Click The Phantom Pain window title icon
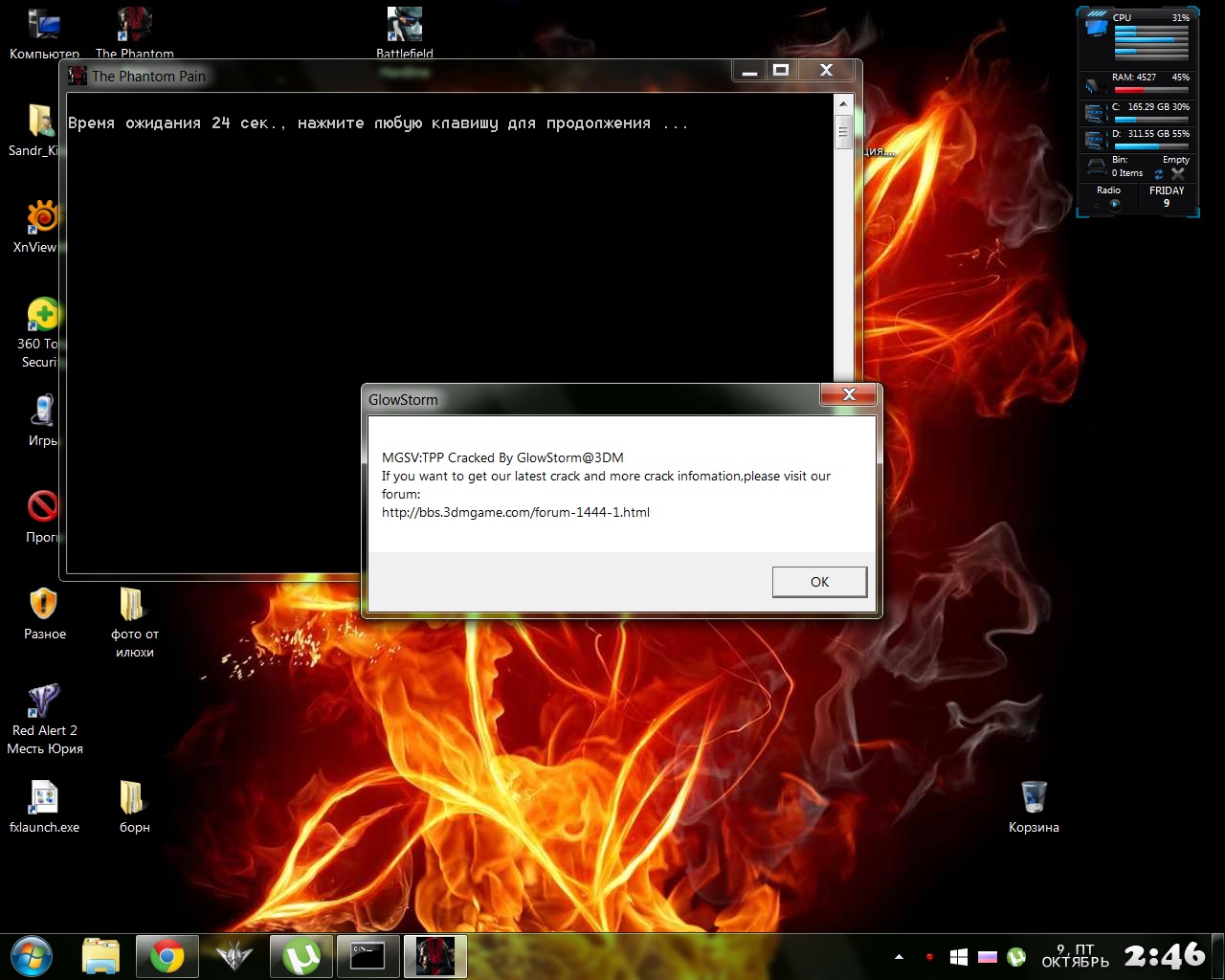This screenshot has height=980, width=1225. point(78,76)
